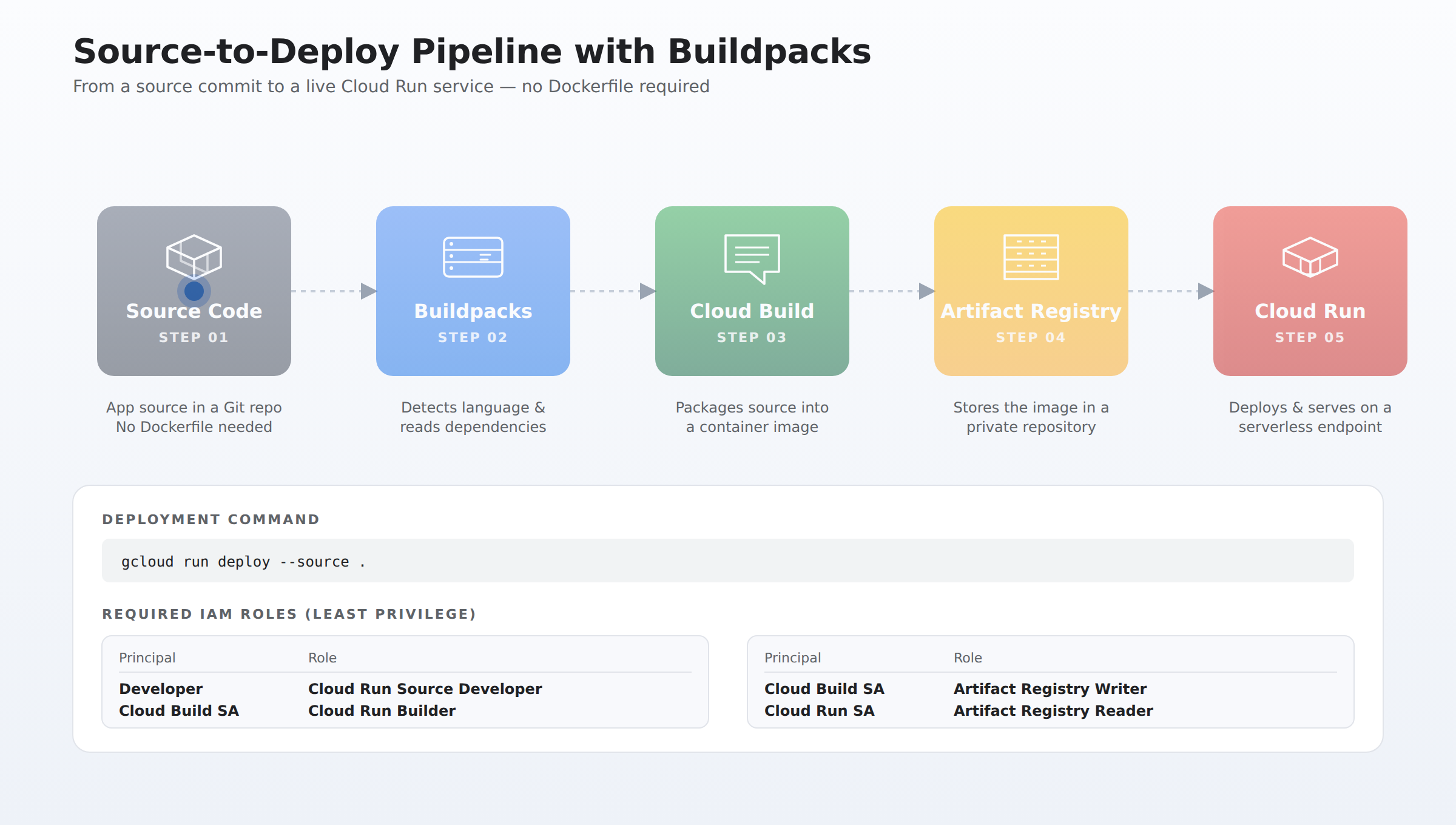Screen dimensions: 1456x825
Task: Click Artifact Registry Reader role
Action: coord(1053,711)
